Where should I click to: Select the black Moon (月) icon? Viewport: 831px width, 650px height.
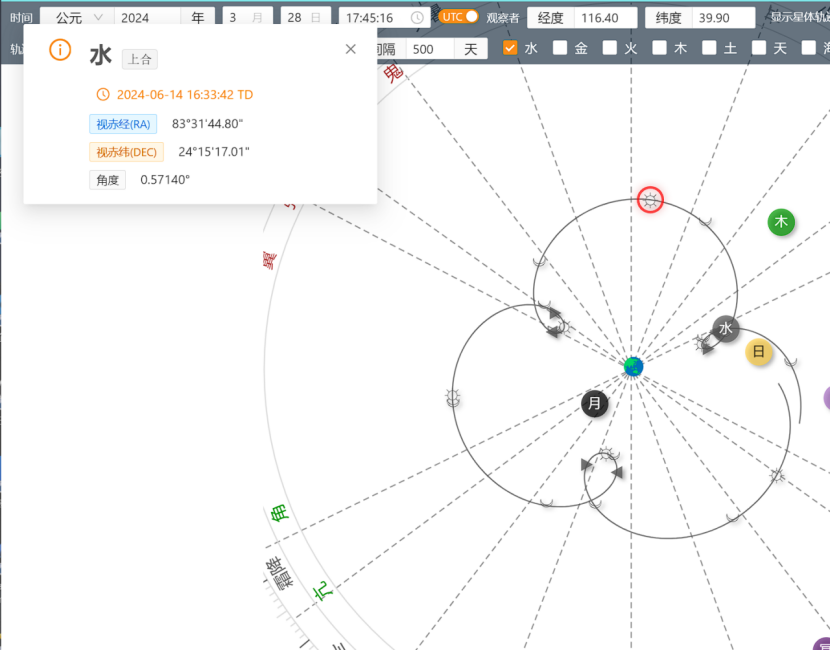coord(595,404)
